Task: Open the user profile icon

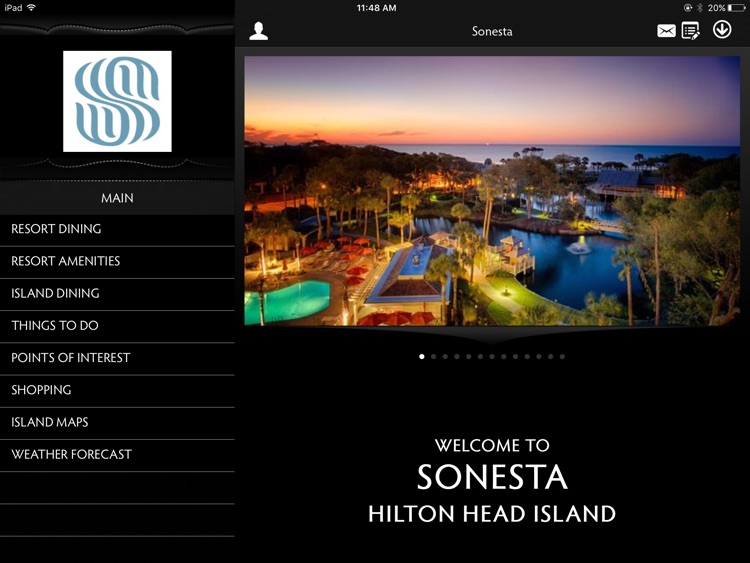Action: point(258,31)
